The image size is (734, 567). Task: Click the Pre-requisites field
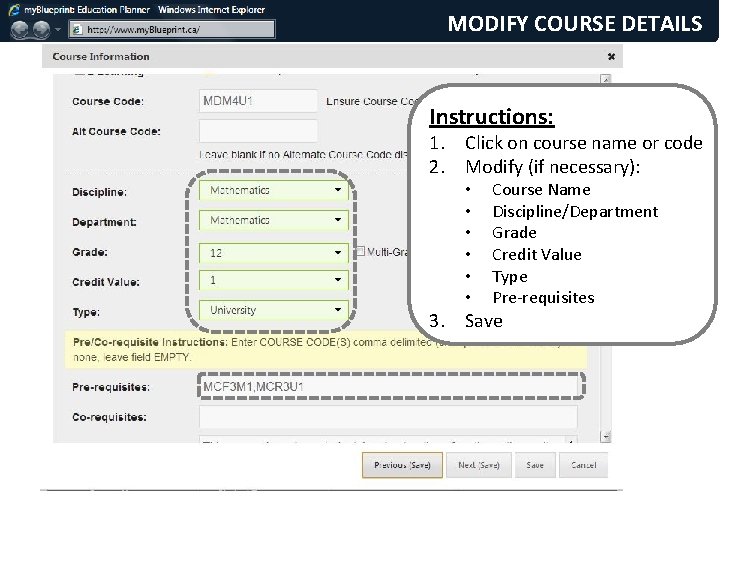(x=388, y=387)
